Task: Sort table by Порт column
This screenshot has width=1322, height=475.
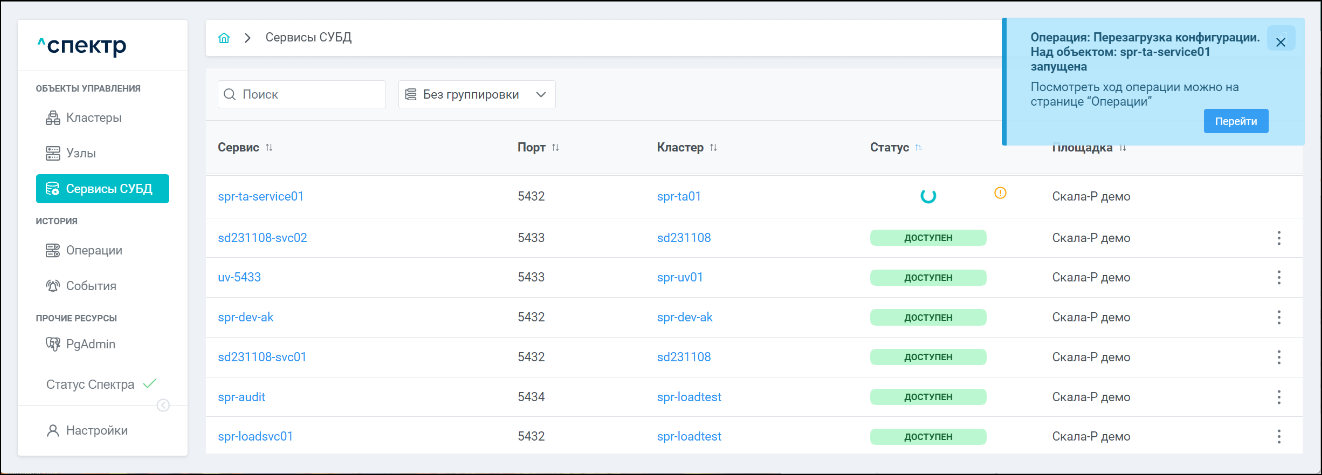Action: (555, 148)
